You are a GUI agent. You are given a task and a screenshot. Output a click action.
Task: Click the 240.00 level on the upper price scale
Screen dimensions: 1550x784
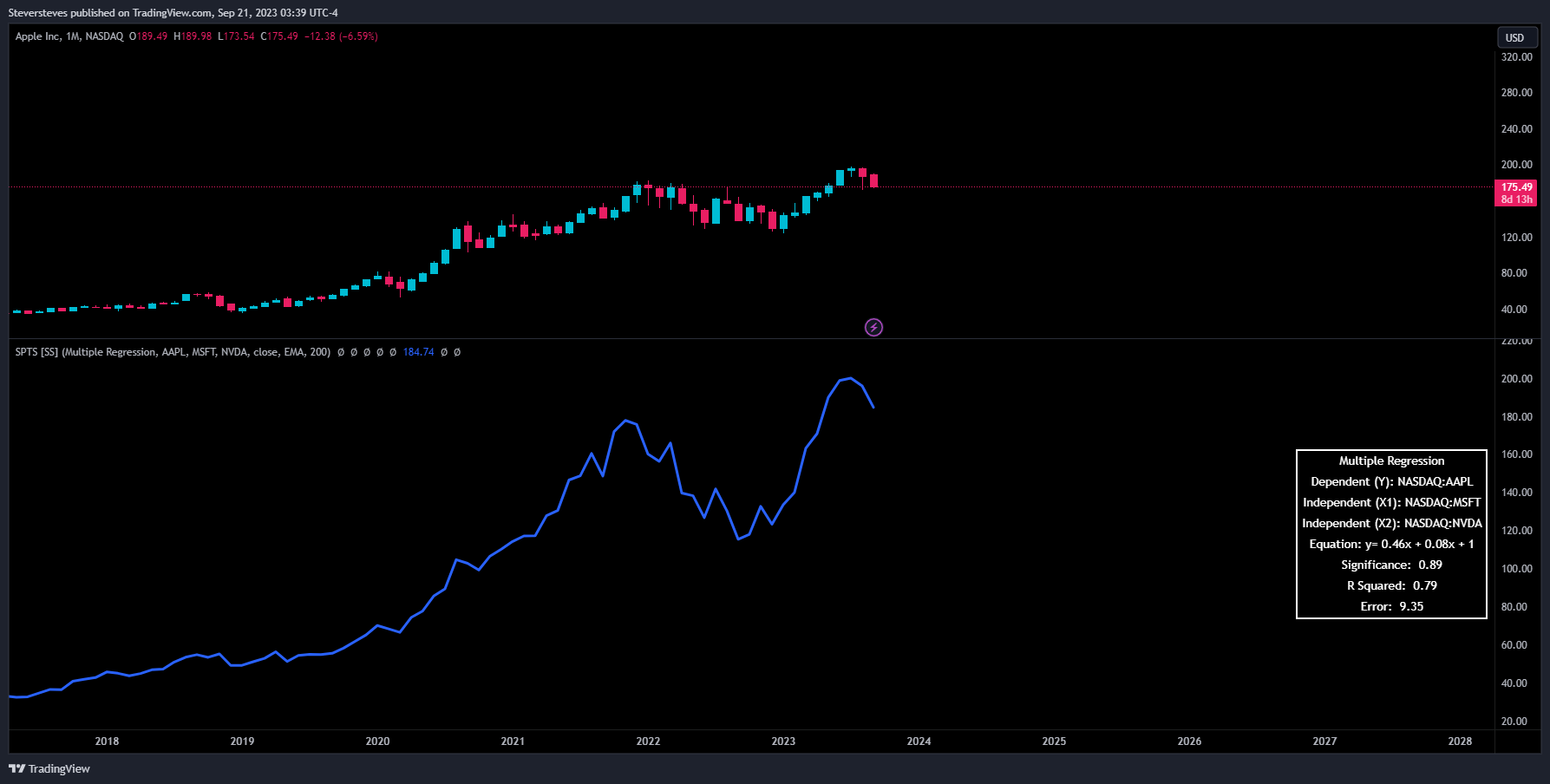click(x=1516, y=128)
